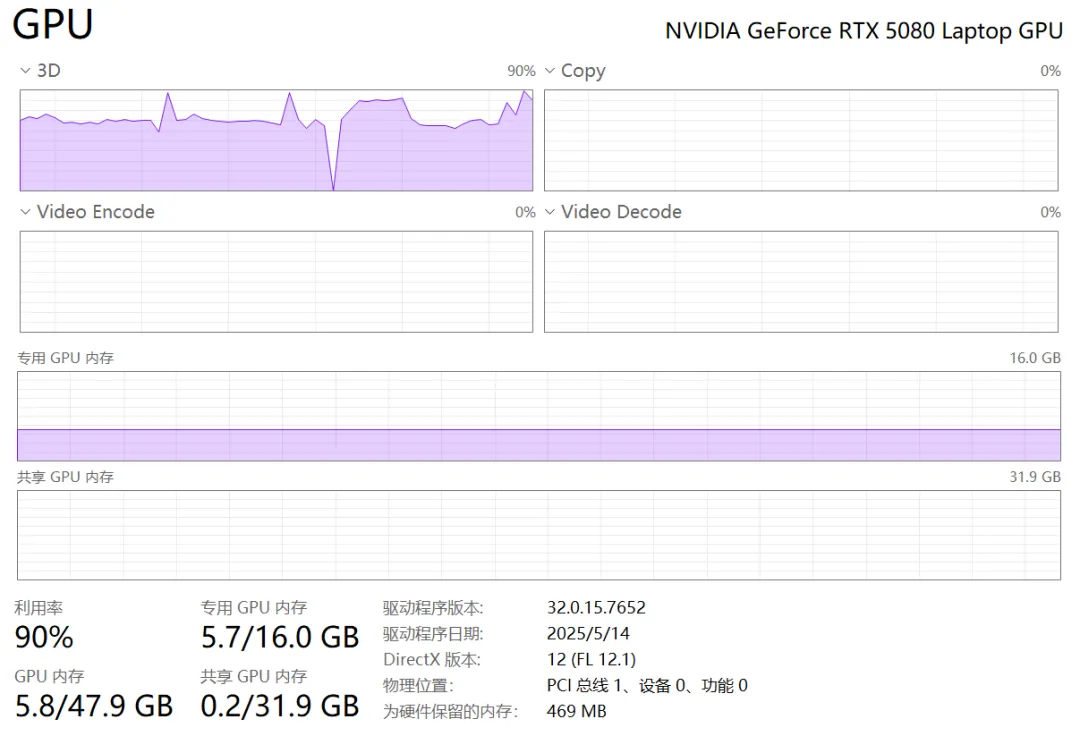Image resolution: width=1080 pixels, height=736 pixels.
Task: Click the driver version 32.0.15.7652
Action: [596, 607]
